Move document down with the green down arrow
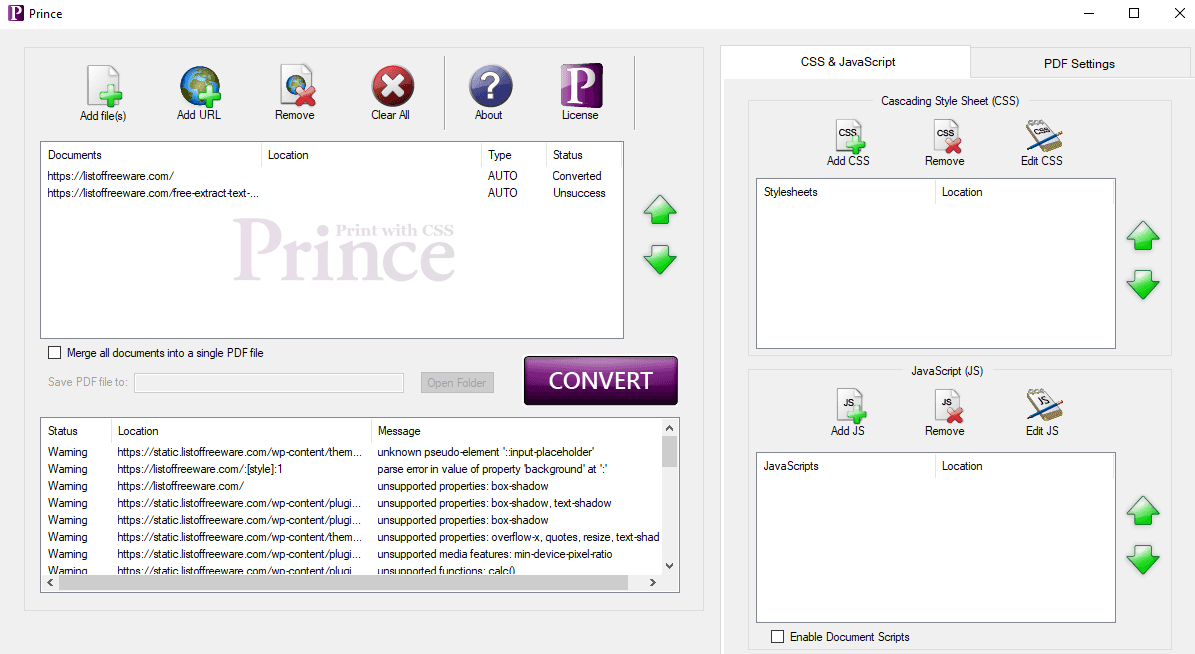The width and height of the screenshot is (1195, 654). 660,259
